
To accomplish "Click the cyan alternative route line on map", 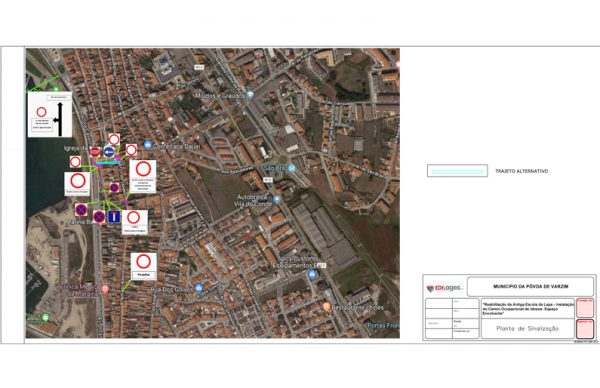I will (108, 163).
